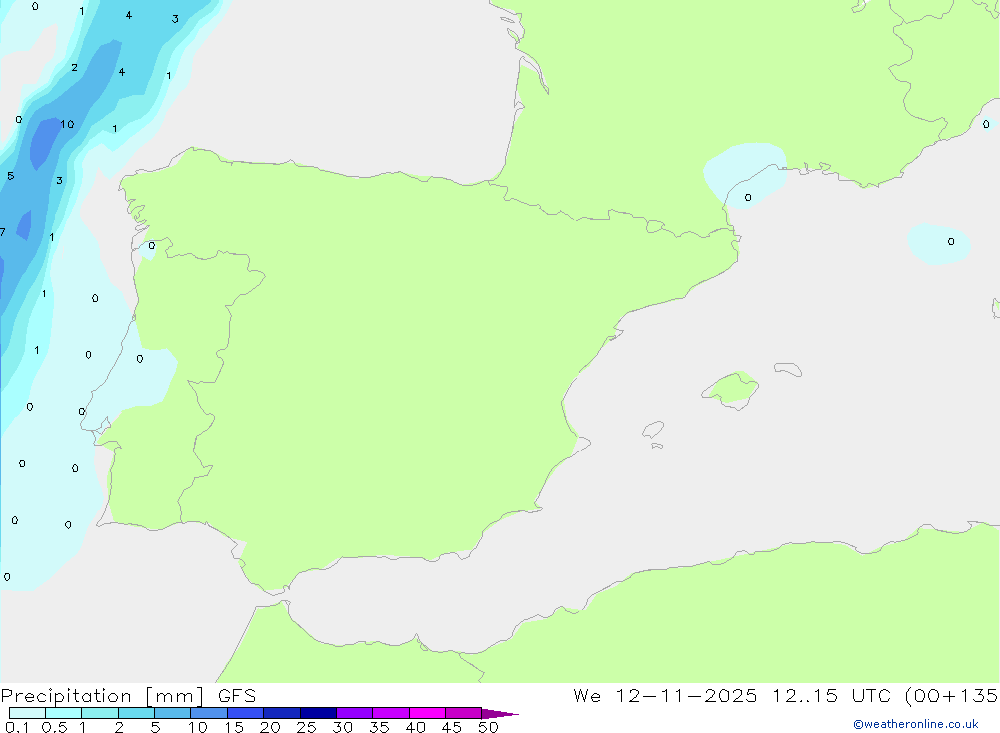Click the '7' precipitation value on the map
This screenshot has width=1000, height=733.
click(x=3, y=232)
